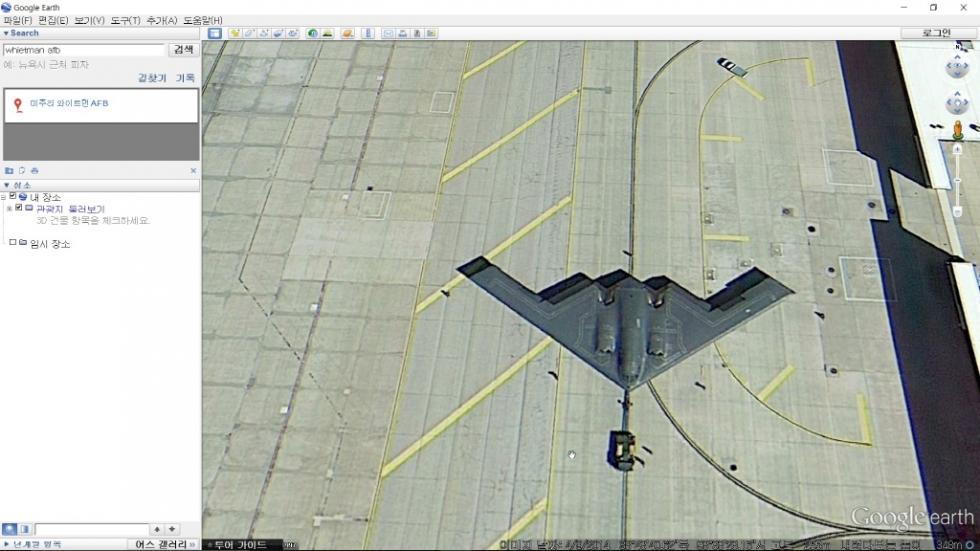Select the add placemark pin icon

tap(235, 33)
